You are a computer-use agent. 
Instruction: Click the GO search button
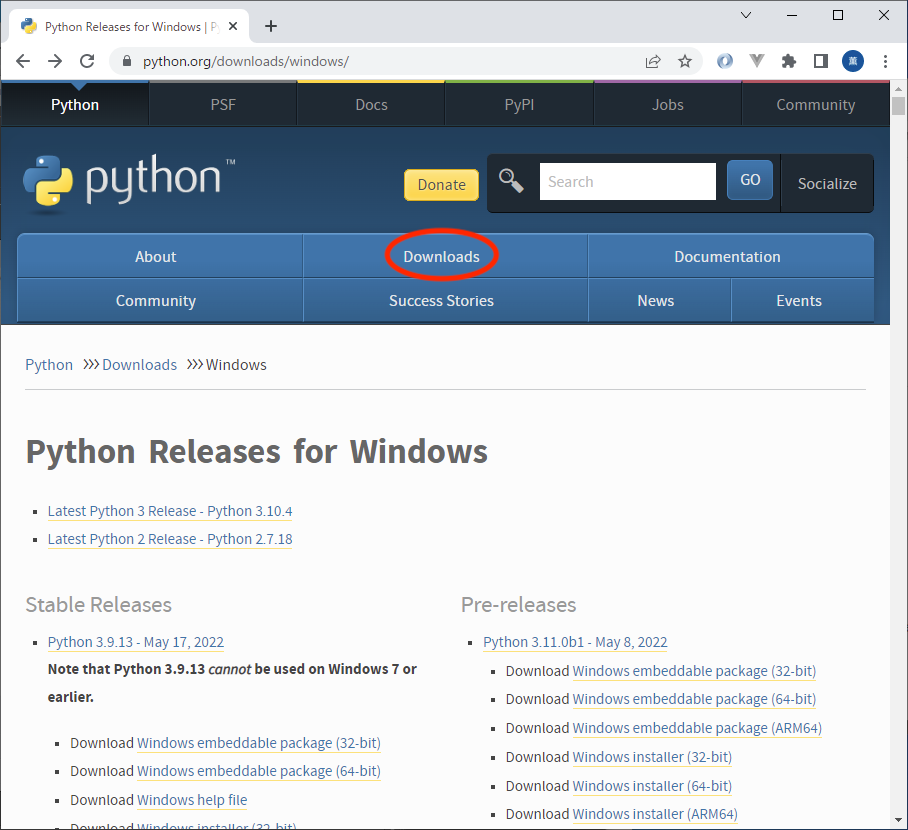750,180
